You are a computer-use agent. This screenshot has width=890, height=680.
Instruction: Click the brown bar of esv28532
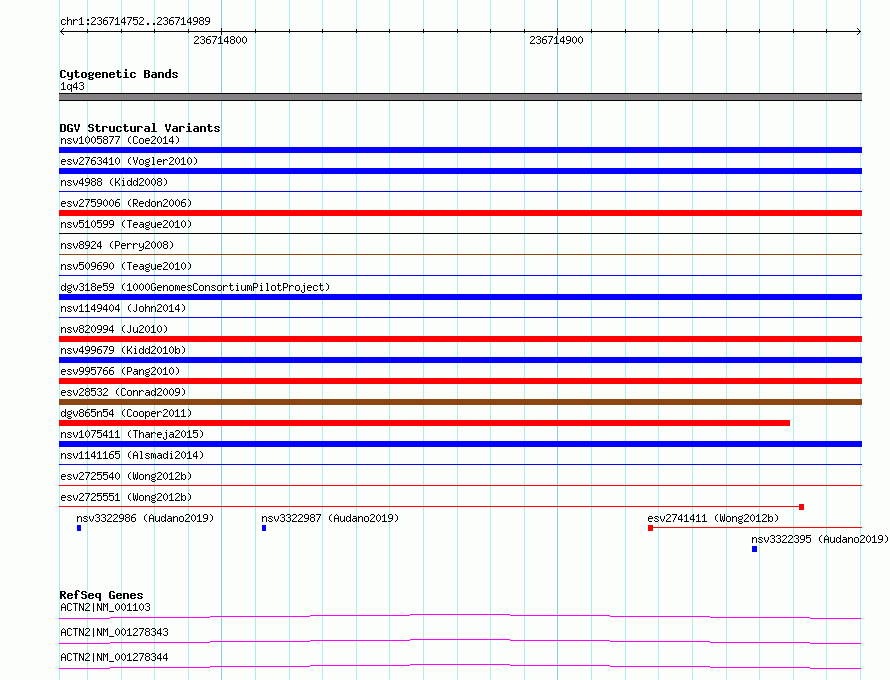click(460, 402)
